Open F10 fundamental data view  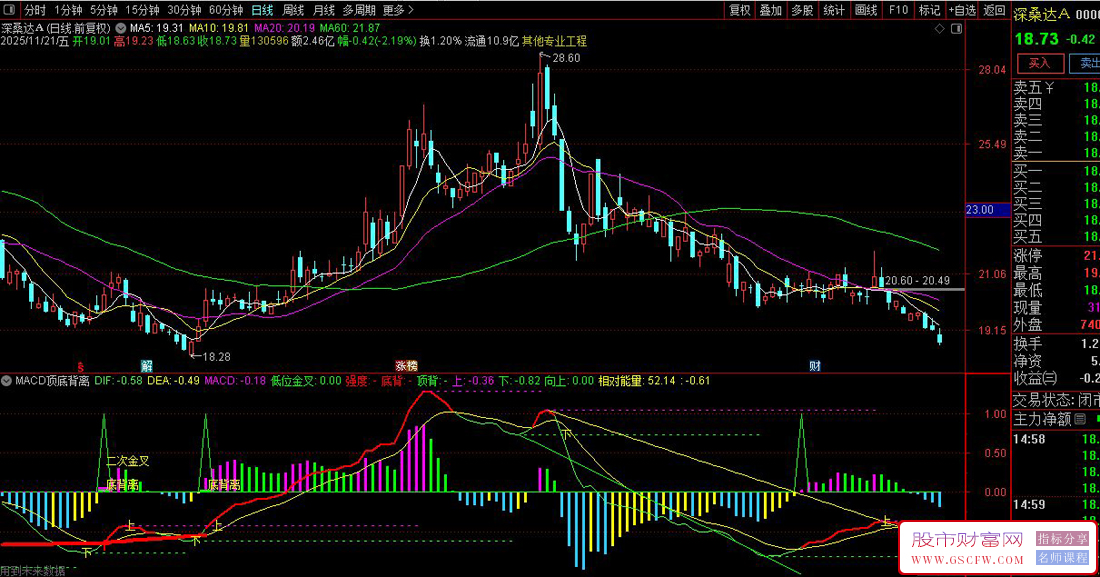[896, 10]
